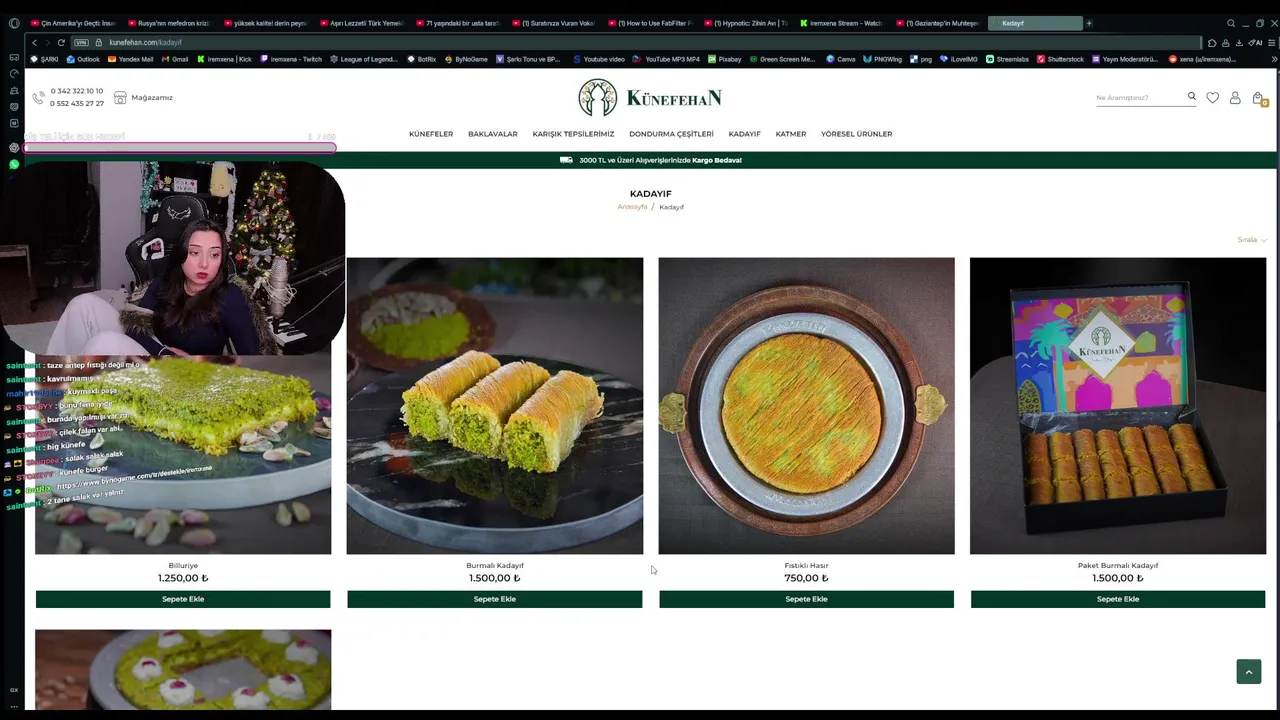The image size is (1280, 720).
Task: Click the browser tab search magnifier icon
Action: pyautogui.click(x=1231, y=23)
